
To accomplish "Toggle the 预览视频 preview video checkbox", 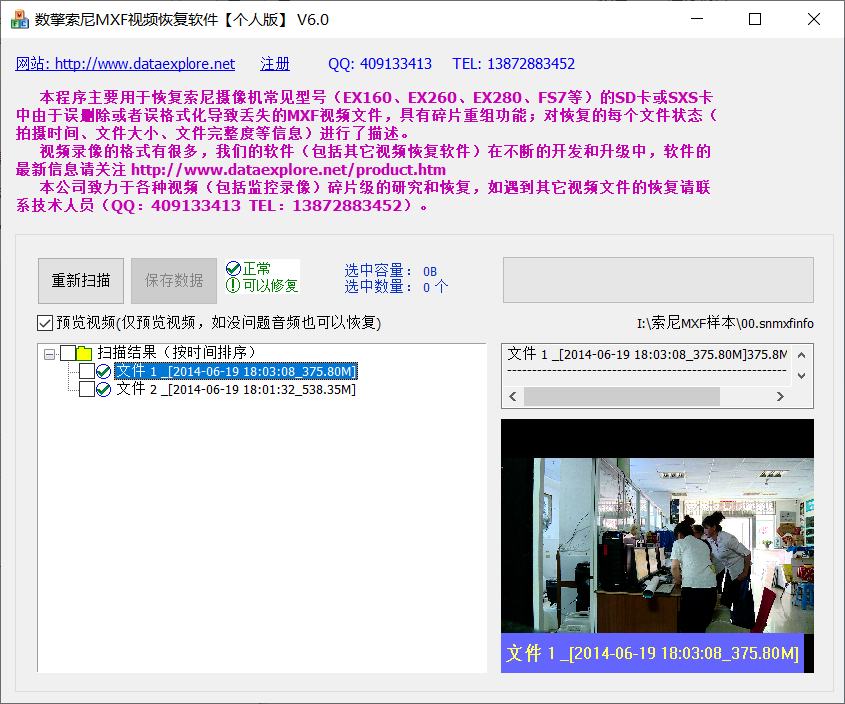I will point(45,323).
